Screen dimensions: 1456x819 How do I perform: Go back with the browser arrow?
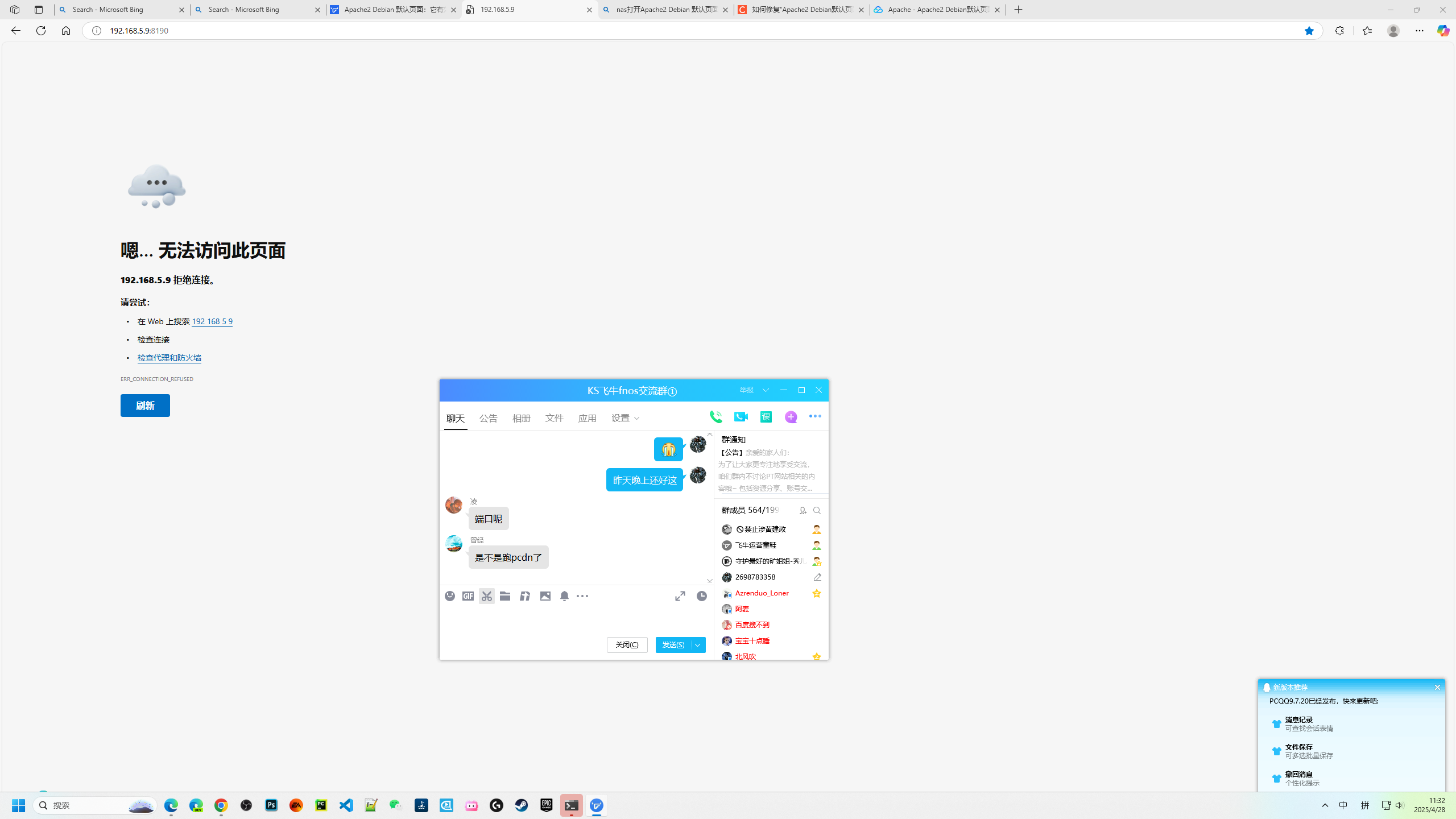point(16,31)
